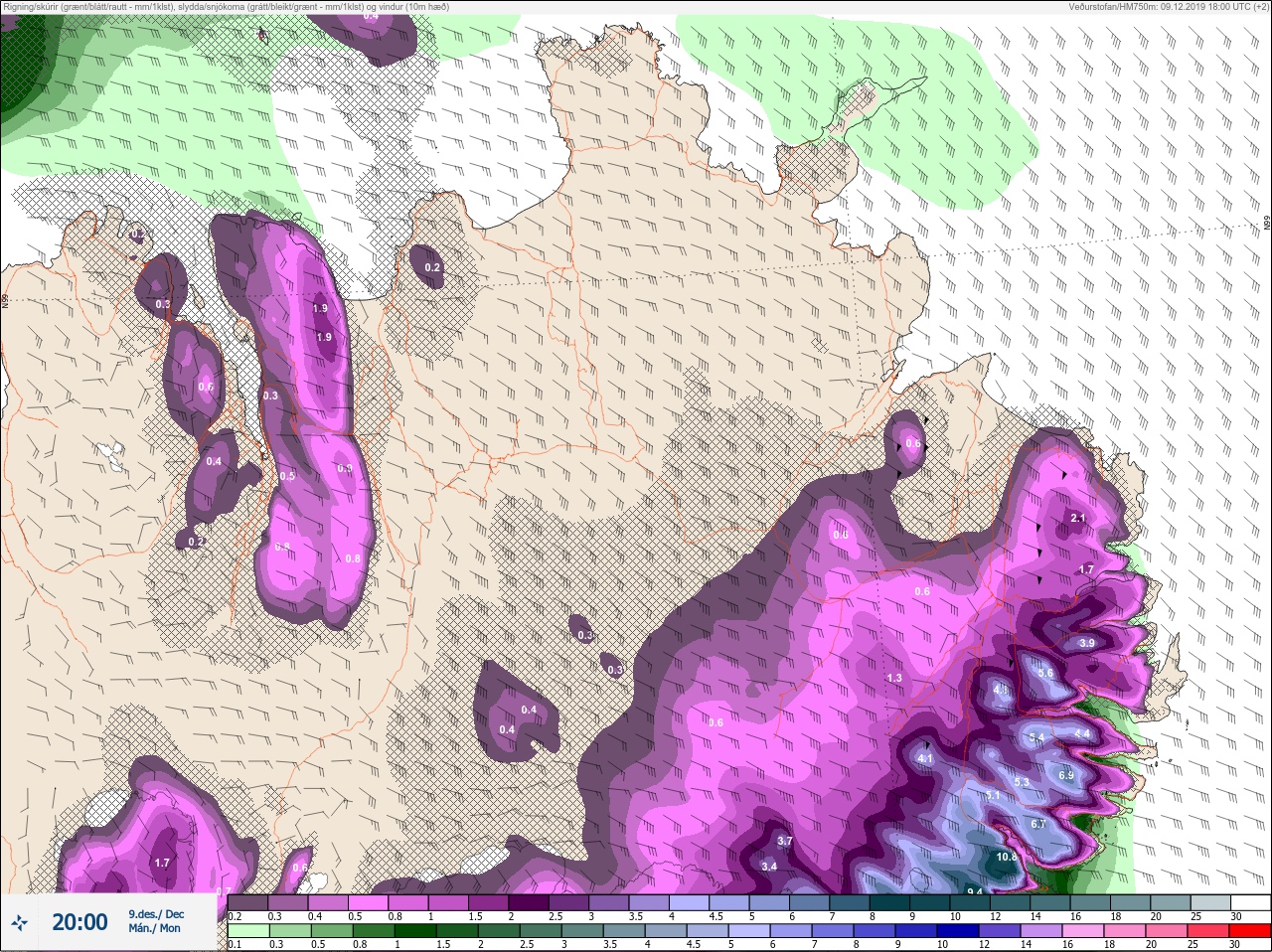This screenshot has width=1272, height=952.
Task: Click the 1.3 precipitation value on the map
Action: click(x=893, y=678)
